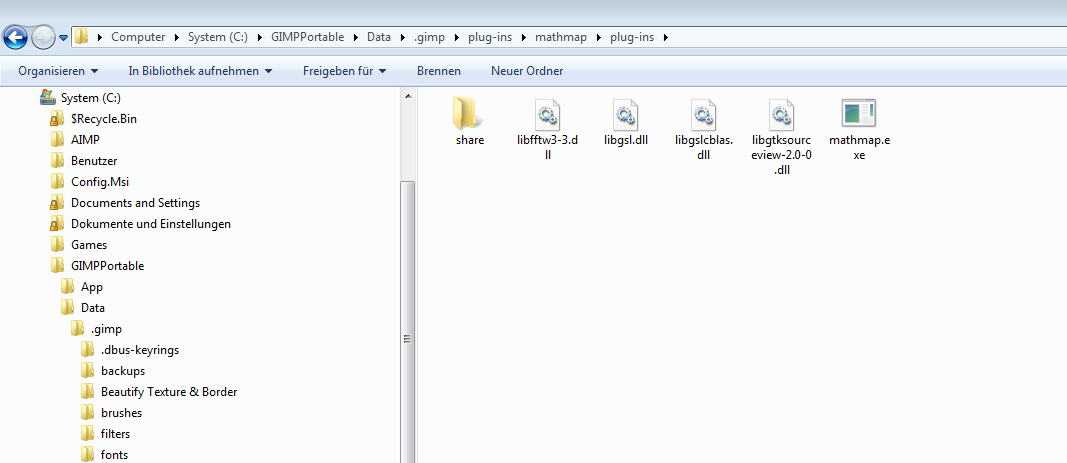Open the recent locations dropdown arrow

coord(64,38)
